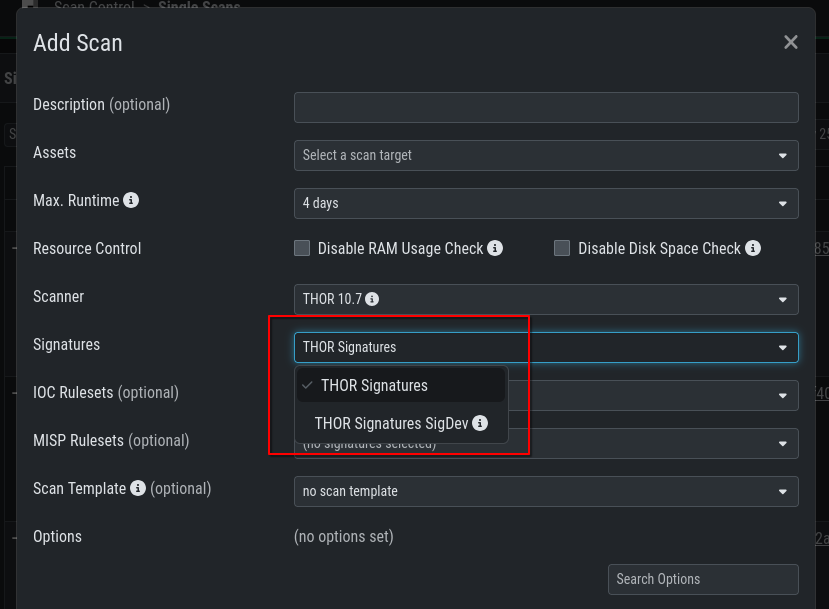This screenshot has width=829, height=609.
Task: Show info for Disable RAM Usage Check
Action: tap(495, 248)
